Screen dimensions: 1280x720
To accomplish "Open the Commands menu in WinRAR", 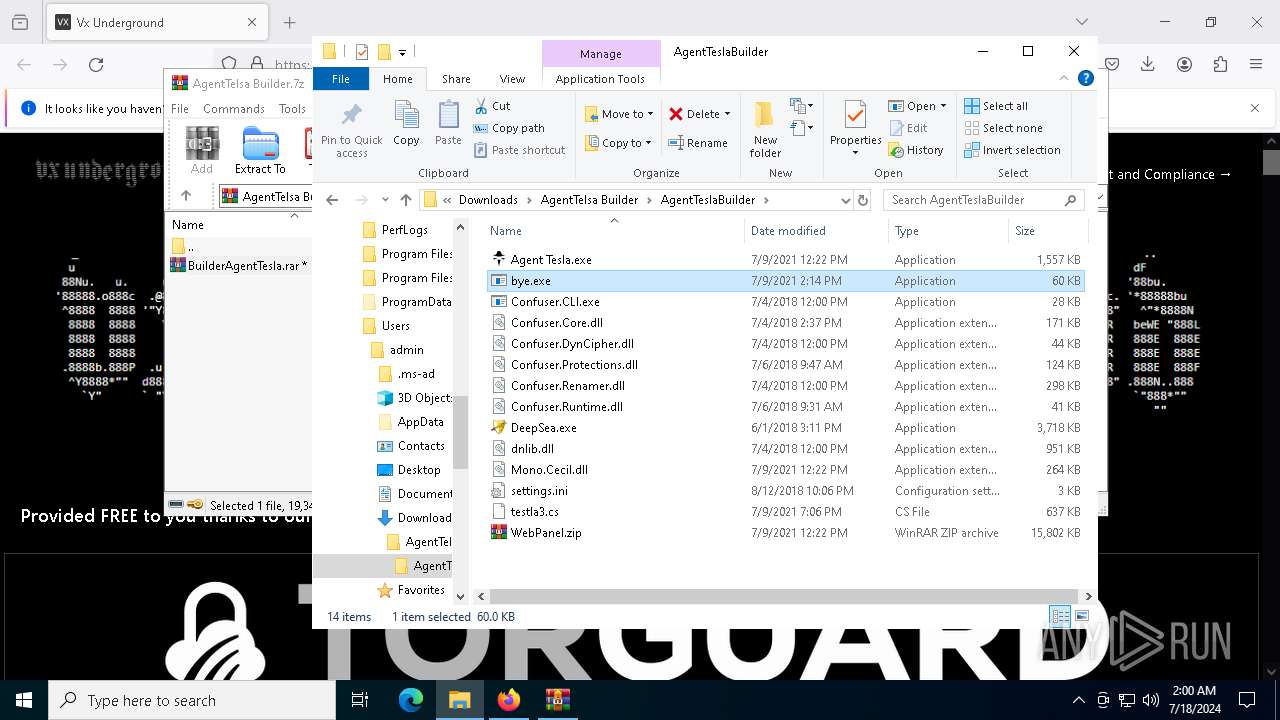I will coord(233,109).
